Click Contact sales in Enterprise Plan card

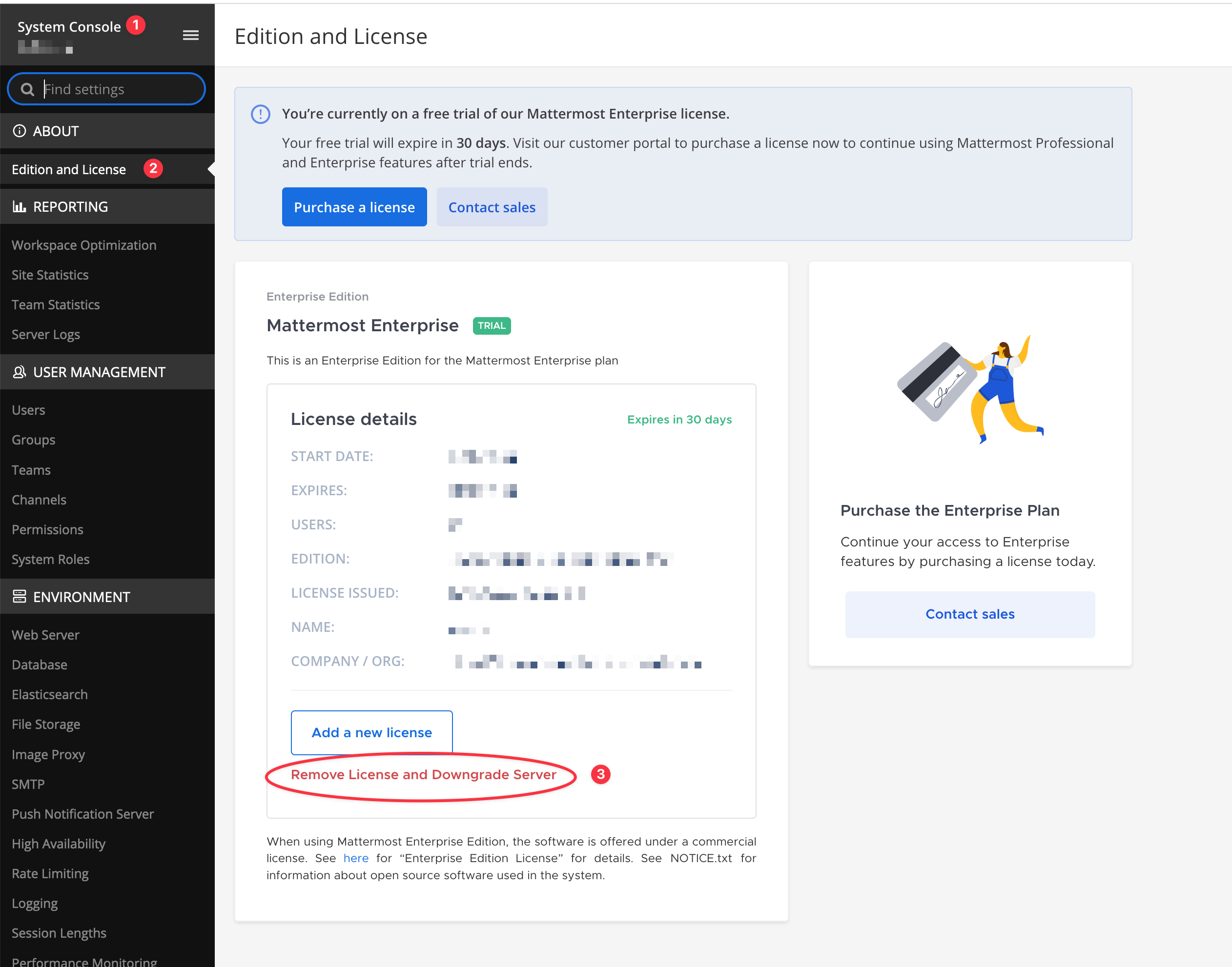click(x=969, y=614)
